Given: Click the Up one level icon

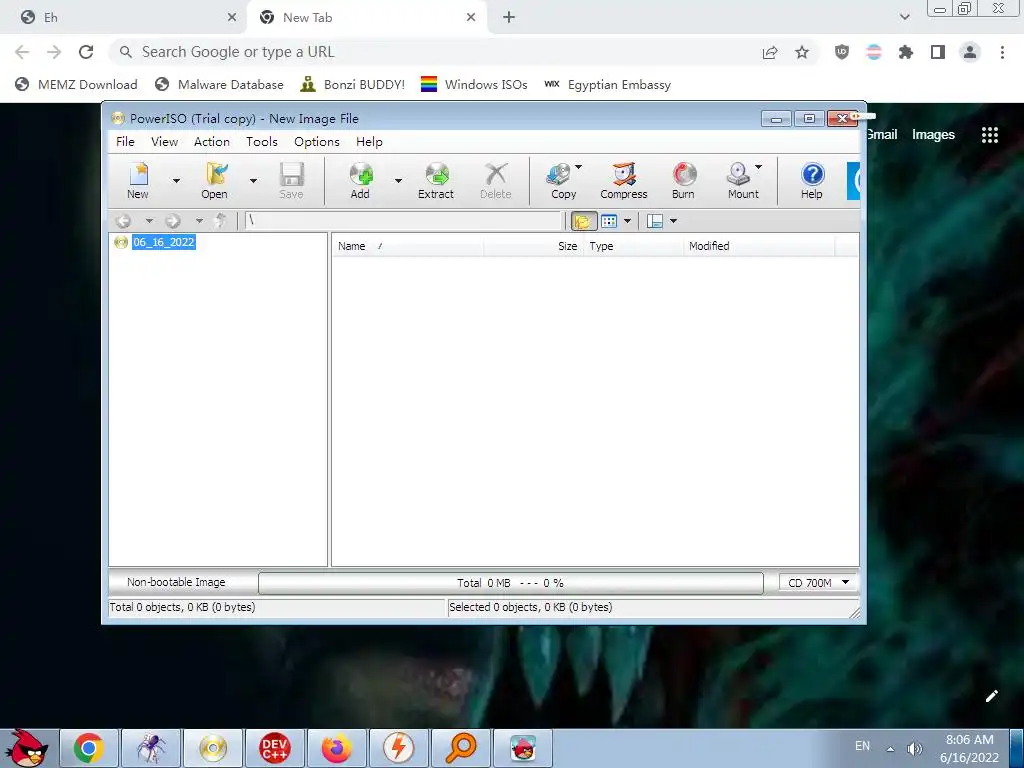Looking at the screenshot, I should pyautogui.click(x=221, y=221).
